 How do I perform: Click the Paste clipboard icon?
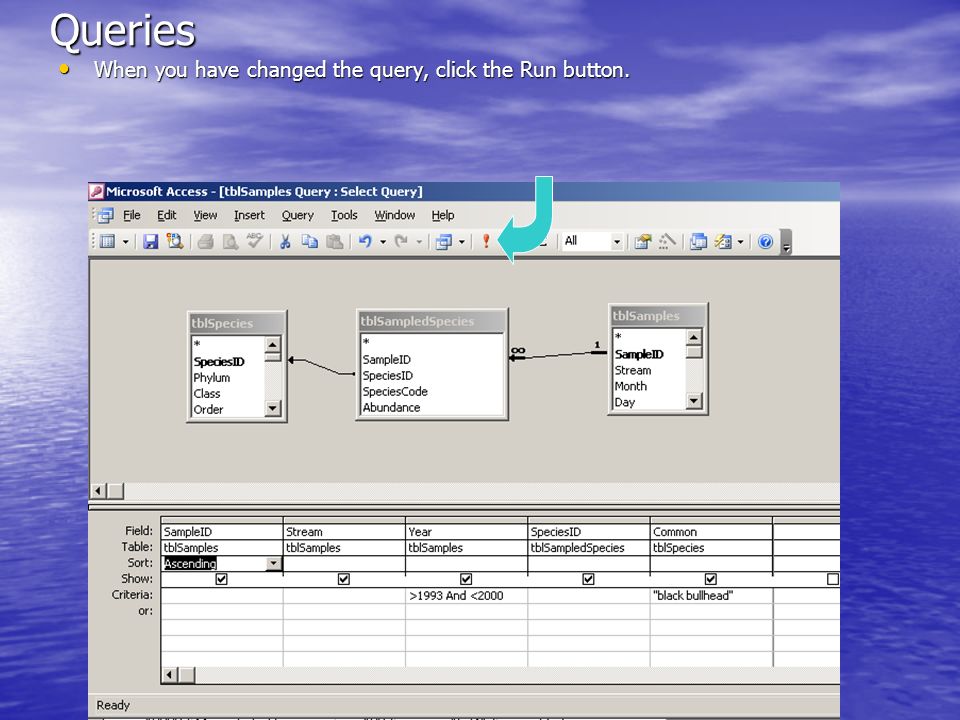(334, 241)
